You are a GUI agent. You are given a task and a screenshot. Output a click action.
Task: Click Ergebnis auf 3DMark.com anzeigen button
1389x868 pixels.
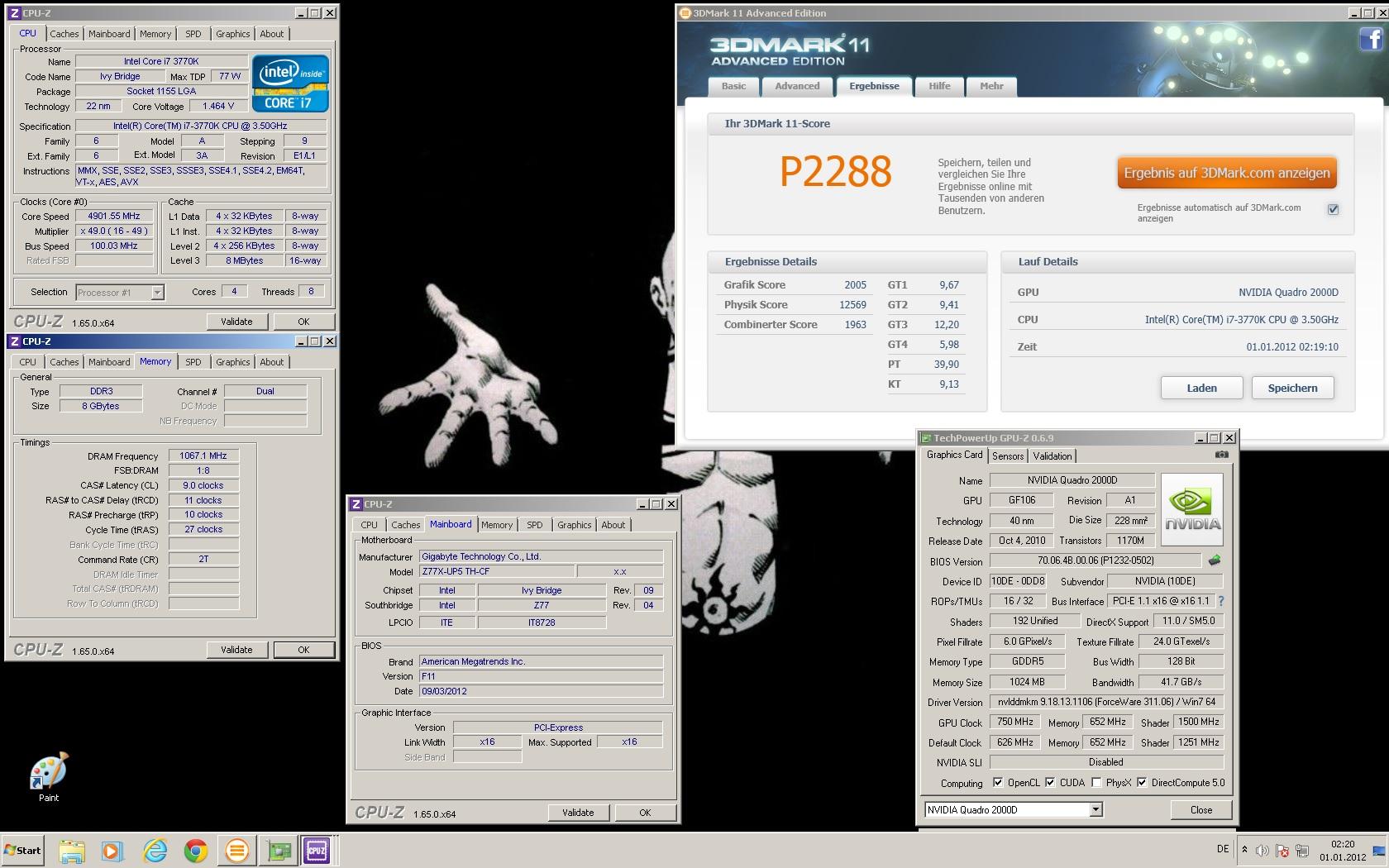[1227, 173]
